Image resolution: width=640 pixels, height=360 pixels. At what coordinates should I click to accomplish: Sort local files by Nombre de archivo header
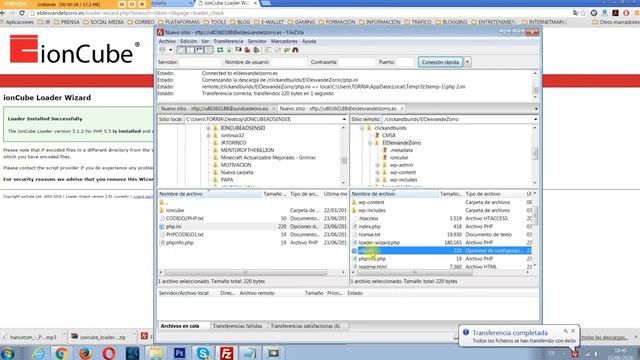pos(210,194)
